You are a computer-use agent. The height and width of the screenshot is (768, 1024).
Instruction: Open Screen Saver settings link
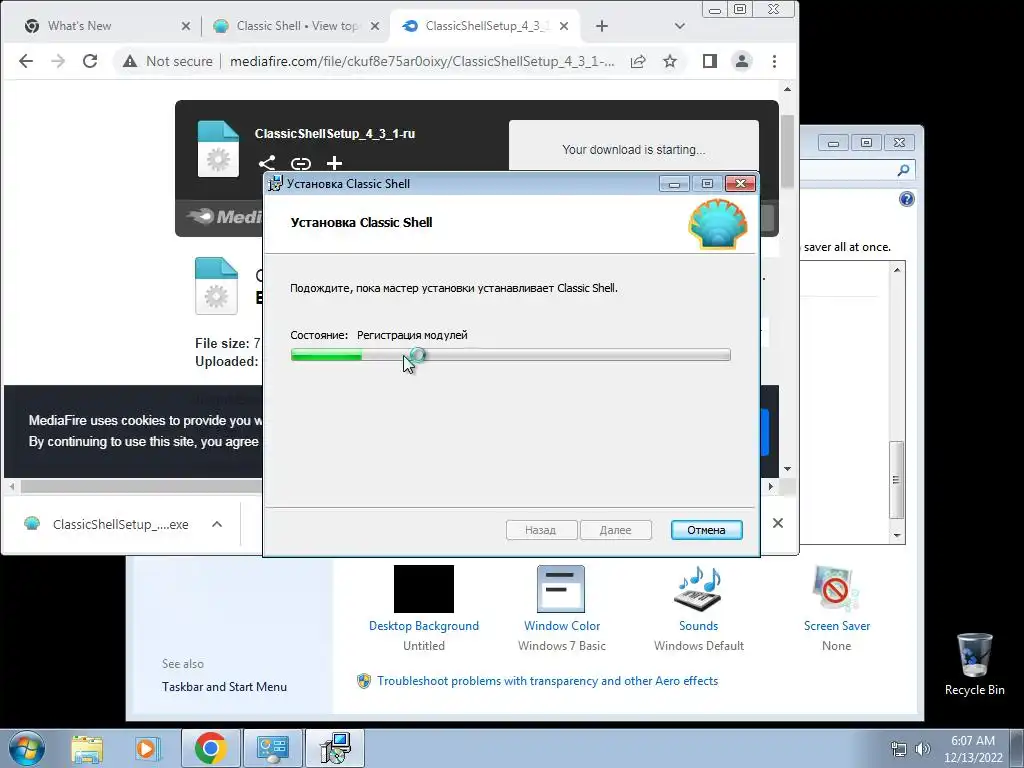pyautogui.click(x=837, y=626)
